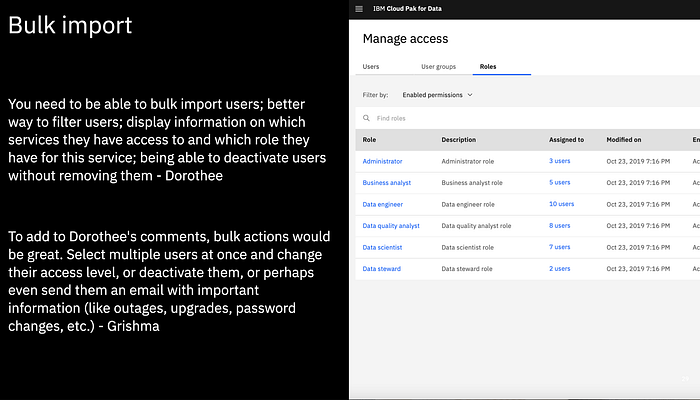The height and width of the screenshot is (400, 700).
Task: Expand the Enabled permissions filter dropdown
Action: point(437,94)
